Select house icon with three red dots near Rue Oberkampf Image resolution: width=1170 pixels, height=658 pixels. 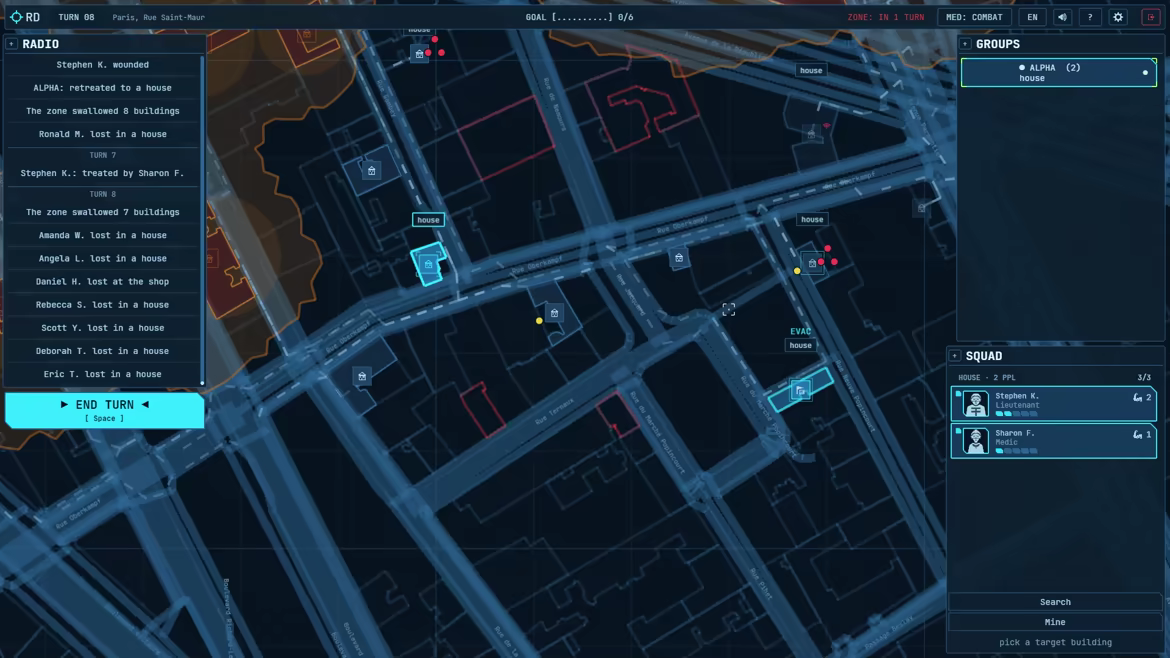point(812,263)
